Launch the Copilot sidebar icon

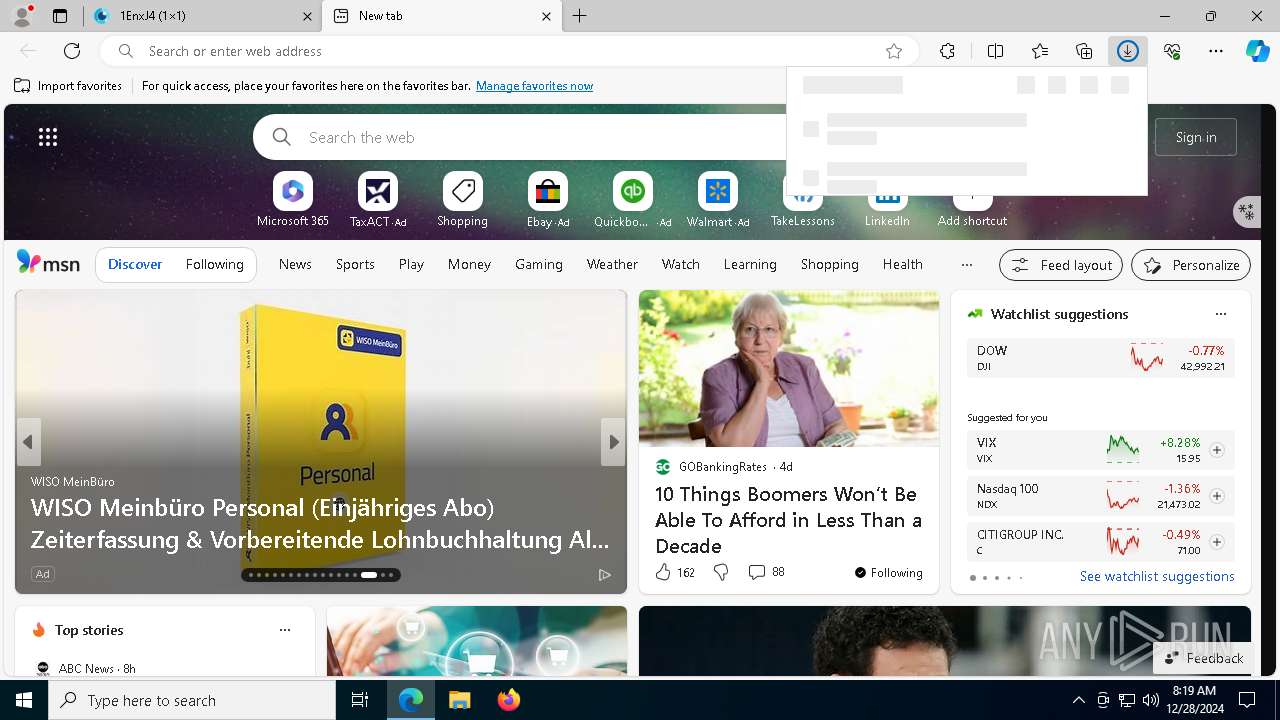point(1257,51)
